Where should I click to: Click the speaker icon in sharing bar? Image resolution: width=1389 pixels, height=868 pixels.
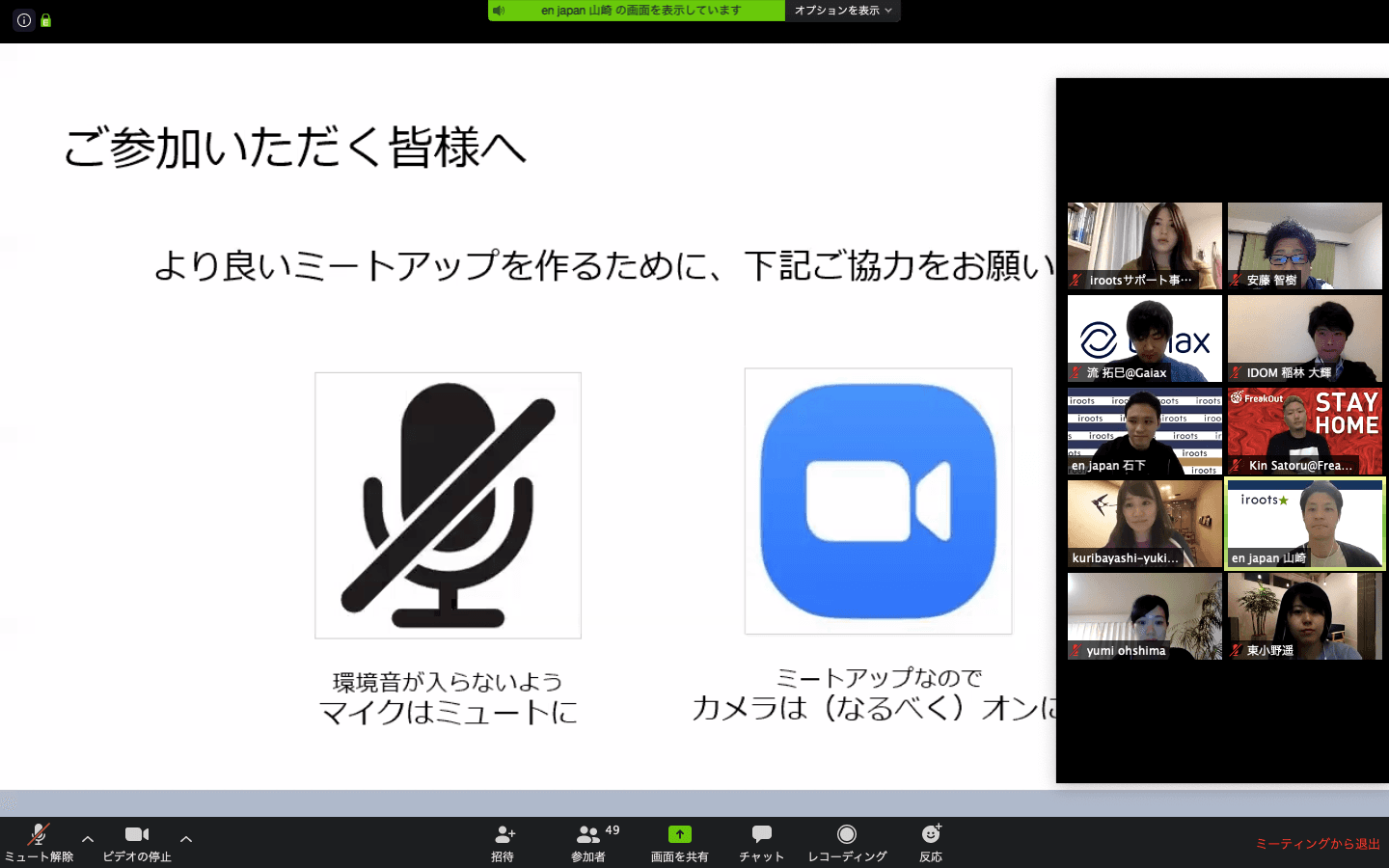pos(499,11)
